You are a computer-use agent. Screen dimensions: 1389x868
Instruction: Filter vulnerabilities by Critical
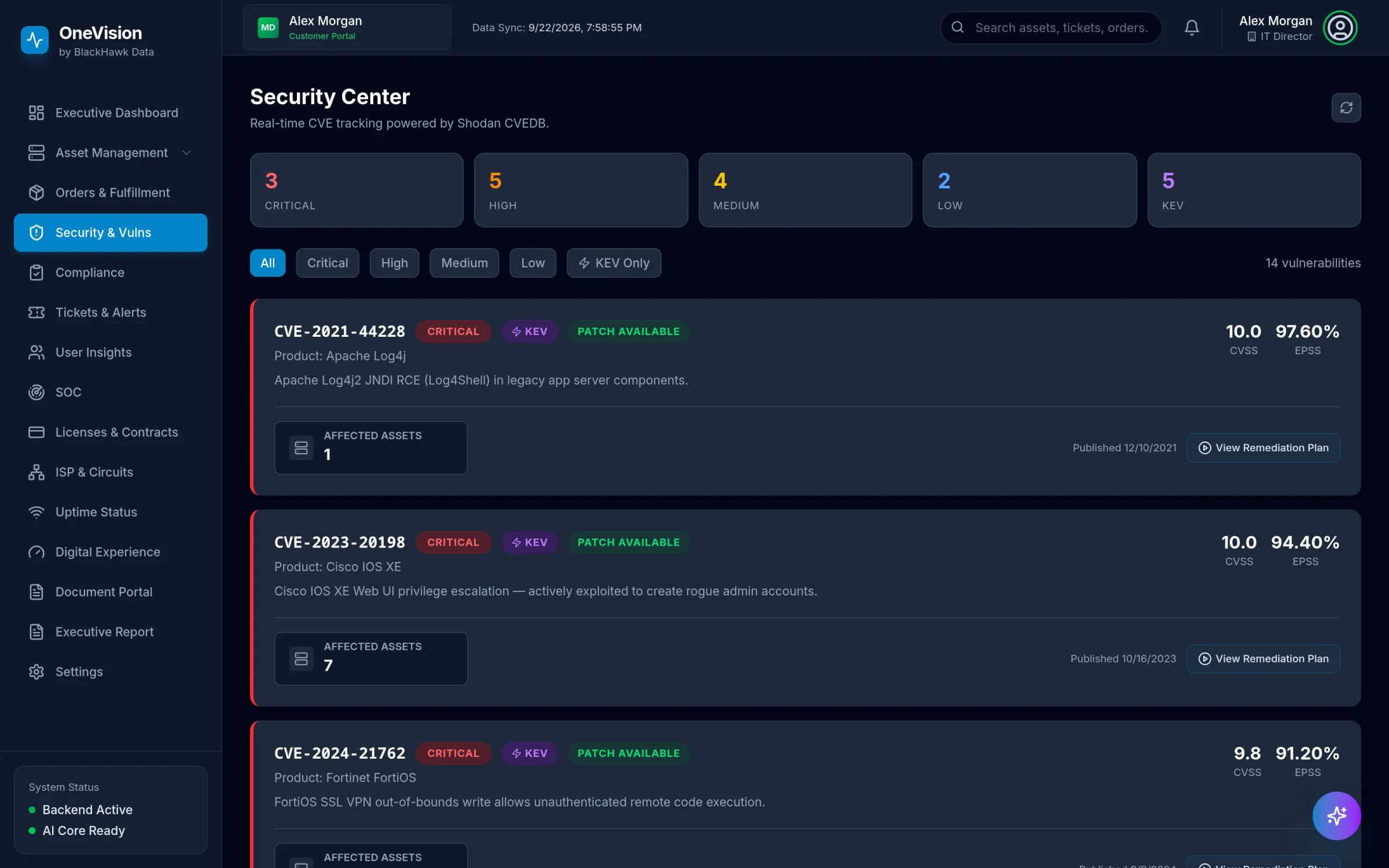coord(328,263)
